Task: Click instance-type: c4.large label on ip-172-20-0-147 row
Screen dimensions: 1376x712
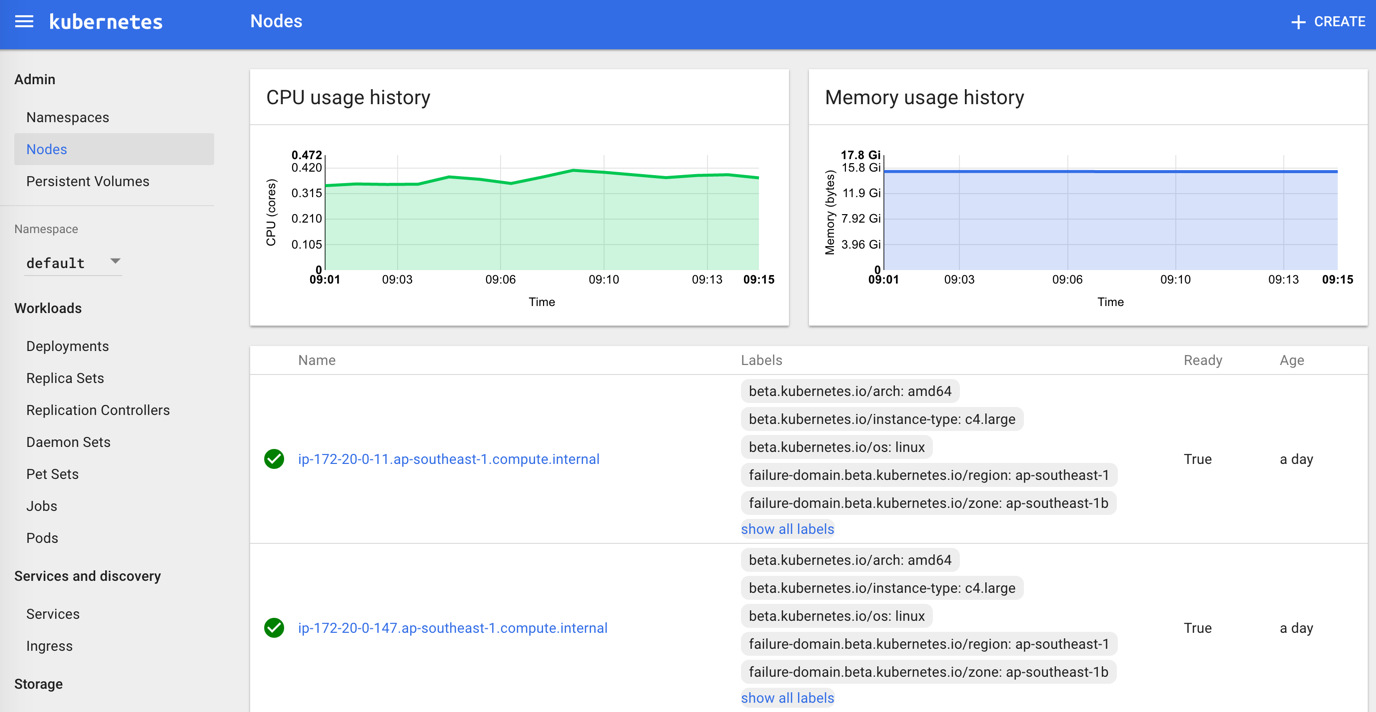Action: coord(882,588)
